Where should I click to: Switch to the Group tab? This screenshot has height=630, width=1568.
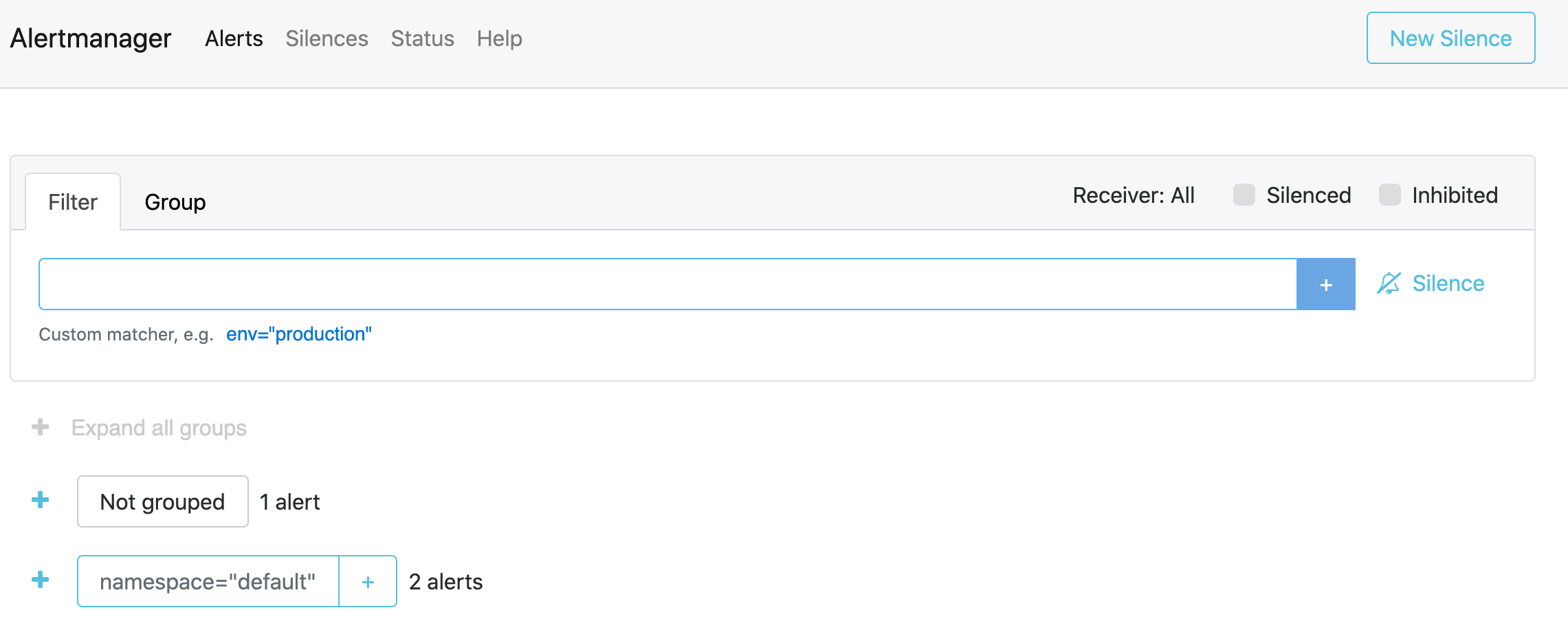175,202
